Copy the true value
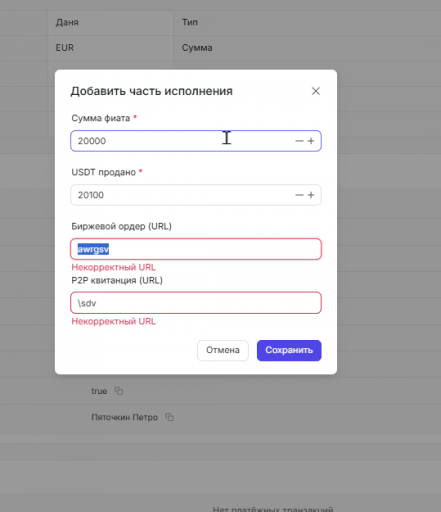This screenshot has width=441, height=512. 119,391
